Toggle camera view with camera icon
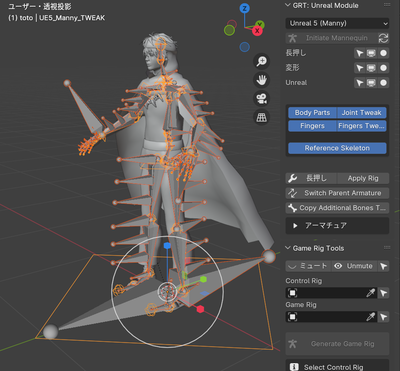Screen dimensions: 400x371 pyautogui.click(x=262, y=99)
